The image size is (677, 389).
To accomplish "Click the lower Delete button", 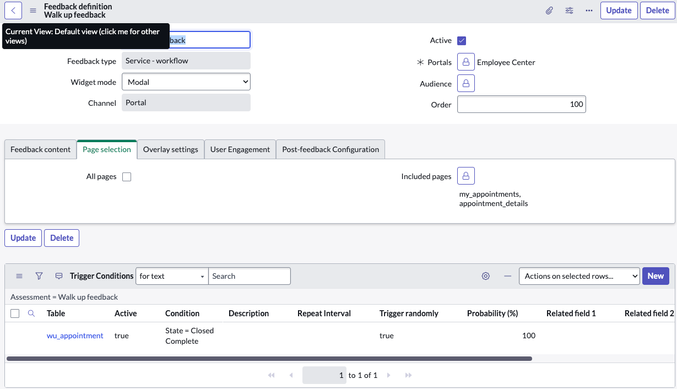I will pyautogui.click(x=62, y=238).
